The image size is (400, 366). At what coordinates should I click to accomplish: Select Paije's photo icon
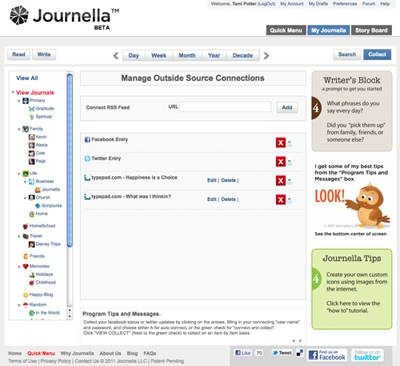pos(32,161)
